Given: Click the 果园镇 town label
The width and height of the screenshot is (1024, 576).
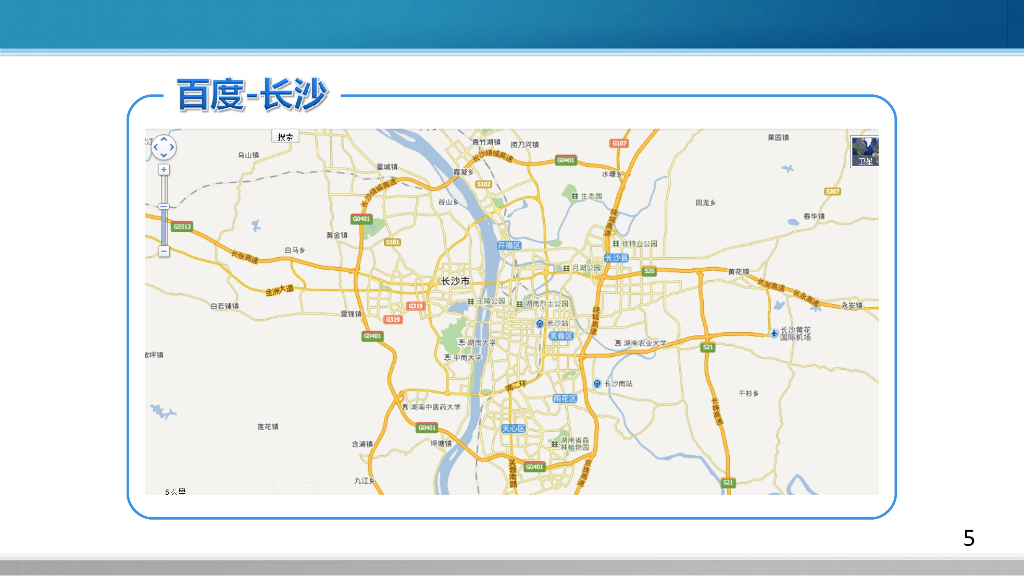Looking at the screenshot, I should (778, 138).
